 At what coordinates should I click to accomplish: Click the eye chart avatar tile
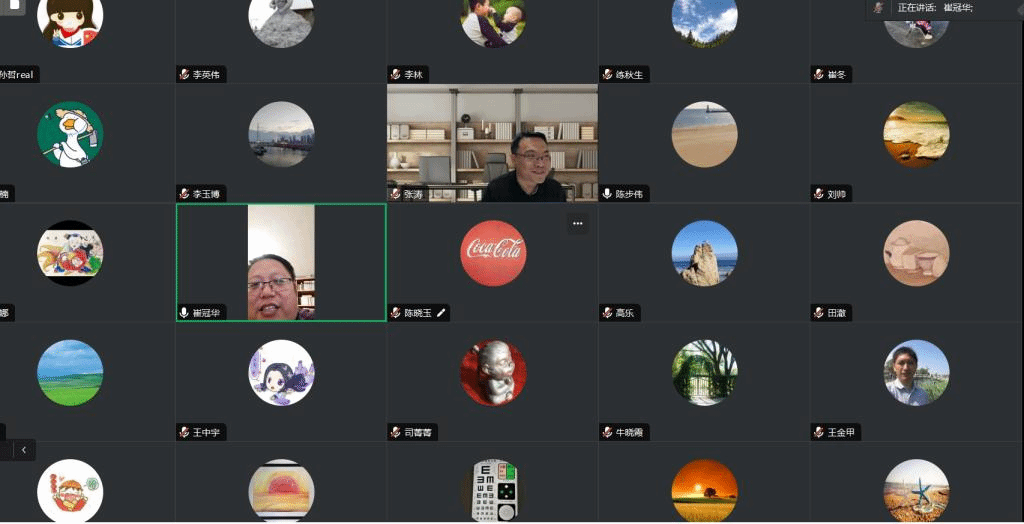pyautogui.click(x=493, y=490)
